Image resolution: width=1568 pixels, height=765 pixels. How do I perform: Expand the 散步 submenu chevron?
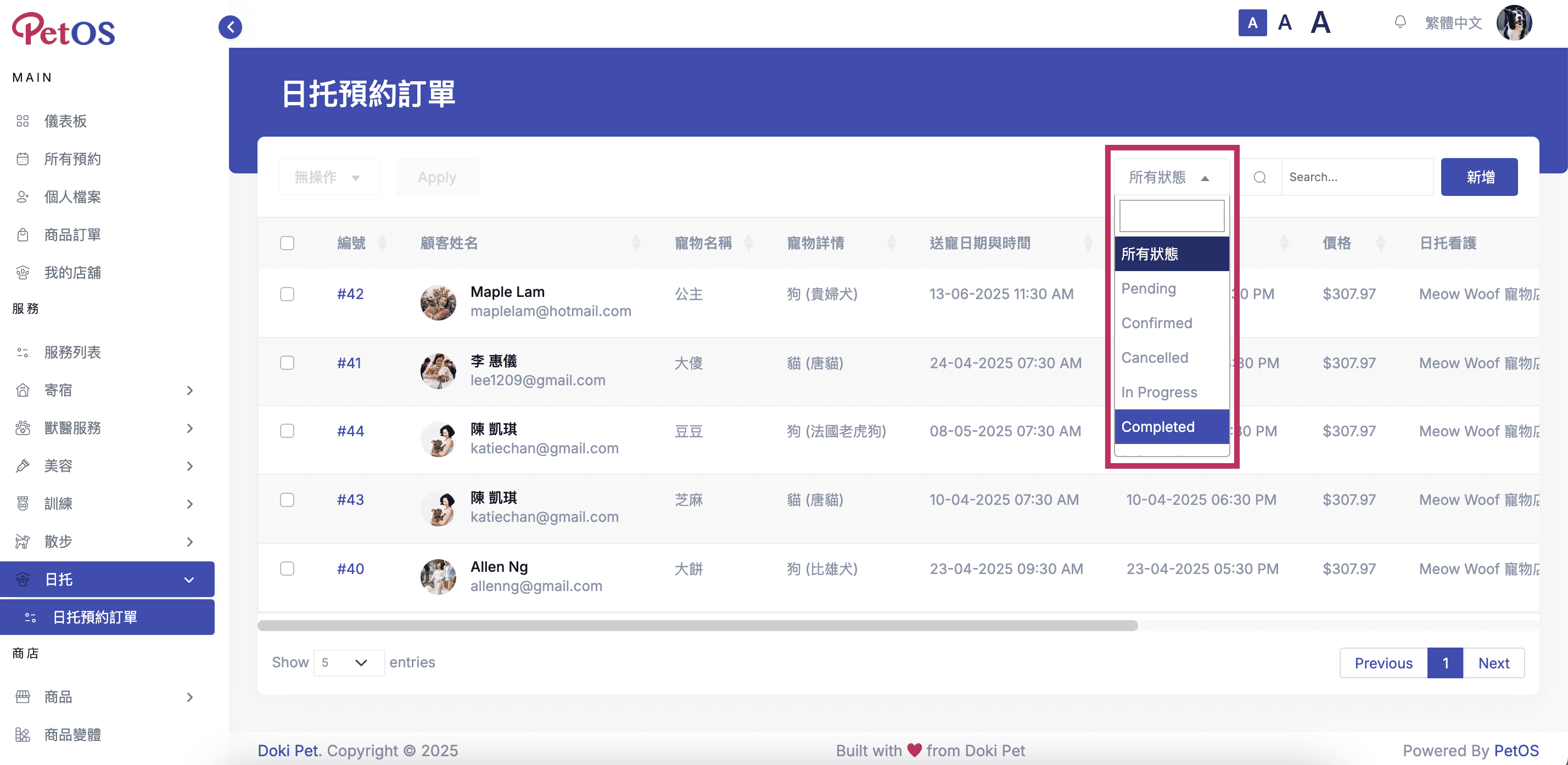(190, 541)
